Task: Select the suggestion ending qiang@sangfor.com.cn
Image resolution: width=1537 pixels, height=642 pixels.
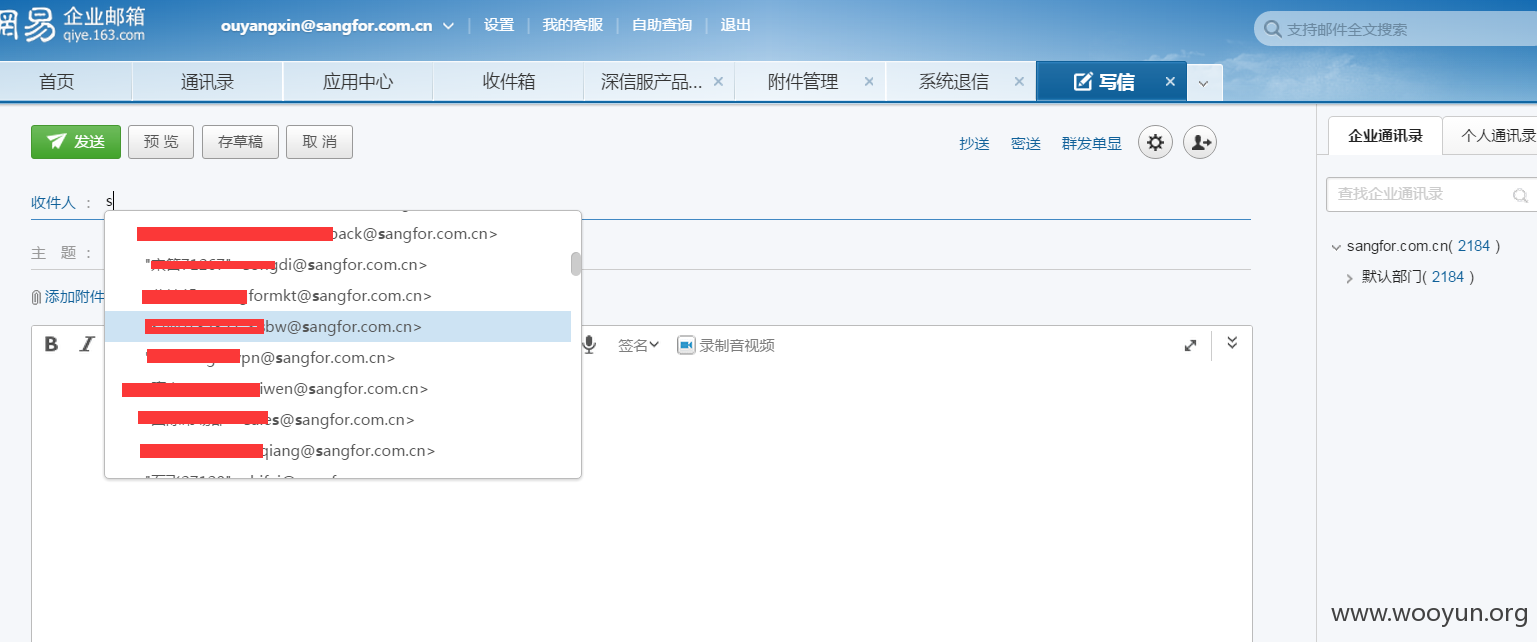Action: coord(338,451)
